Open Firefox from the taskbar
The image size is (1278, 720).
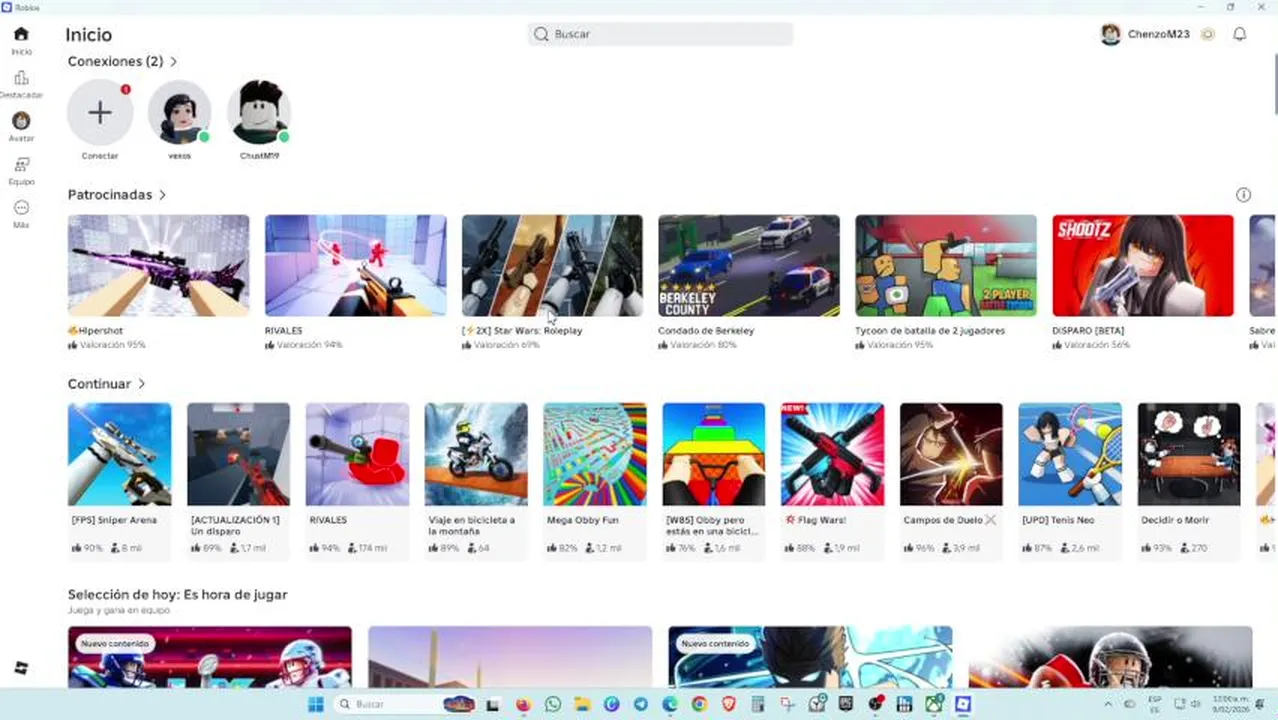tap(523, 704)
